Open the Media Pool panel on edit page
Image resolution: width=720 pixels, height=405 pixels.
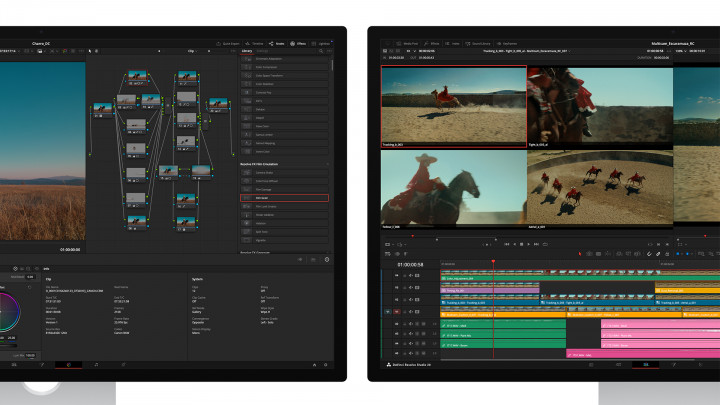tap(407, 44)
